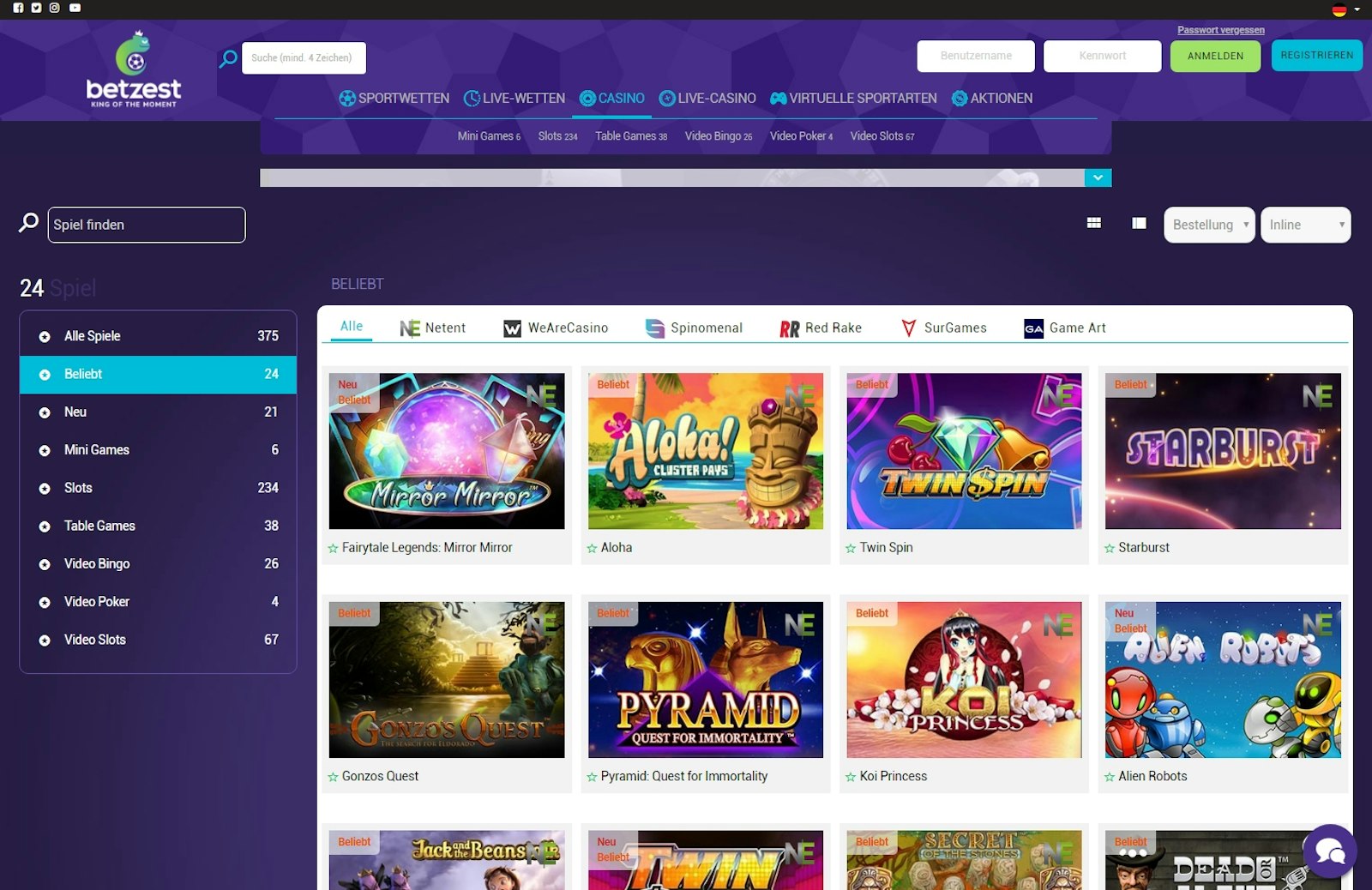
Task: Select the single-column view icon
Action: point(1139,222)
